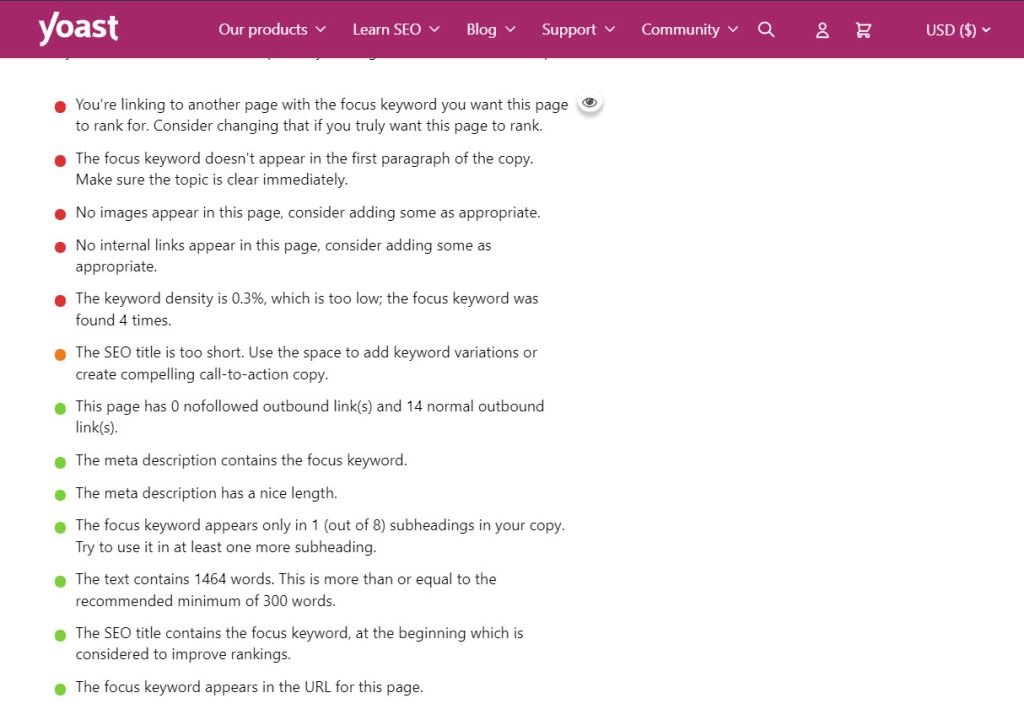Click green bullet for focus keyword in URL

61,688
